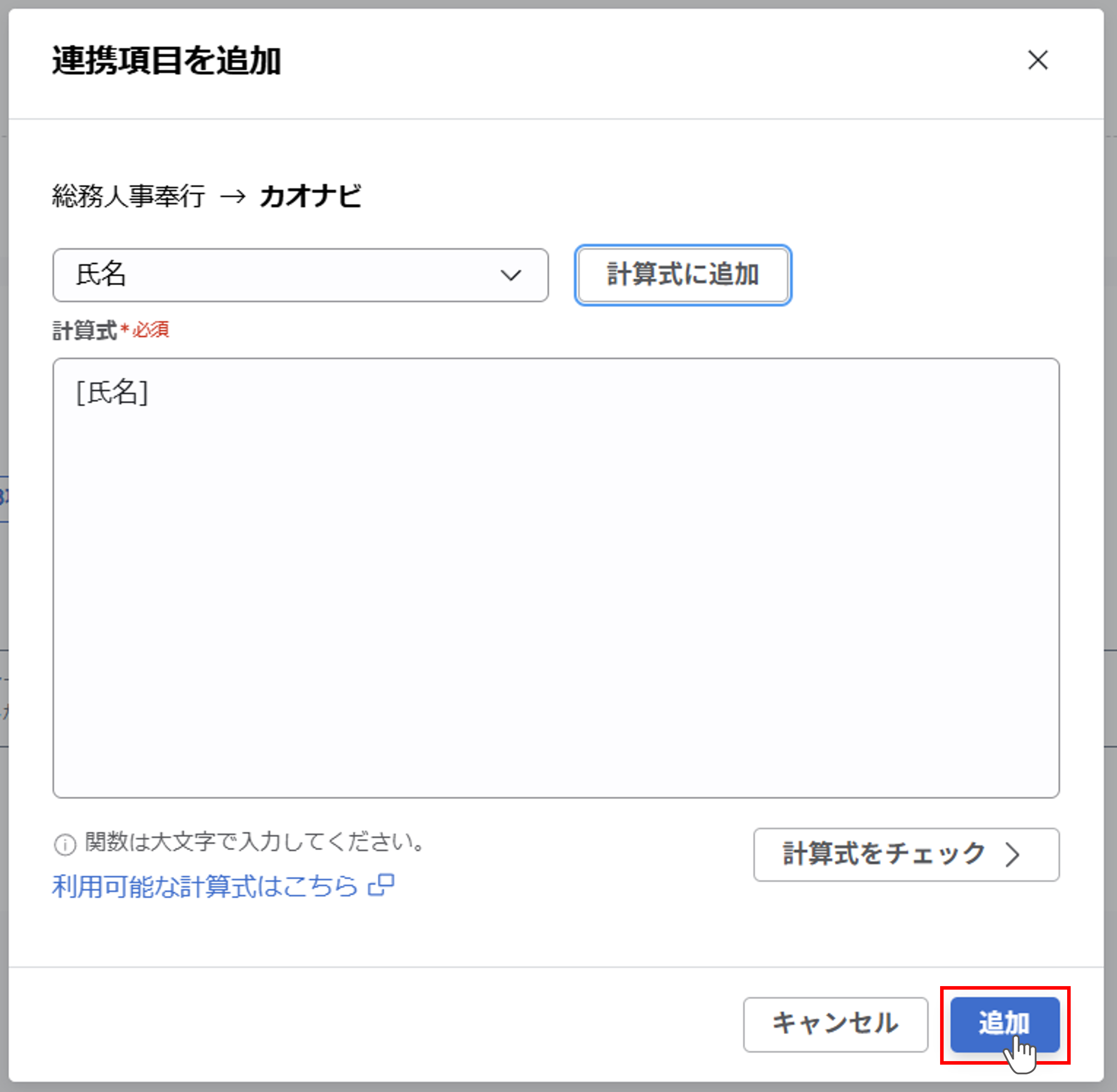Click the 連携項目を追加 dialog title
This screenshot has width=1117, height=1092.
166,61
